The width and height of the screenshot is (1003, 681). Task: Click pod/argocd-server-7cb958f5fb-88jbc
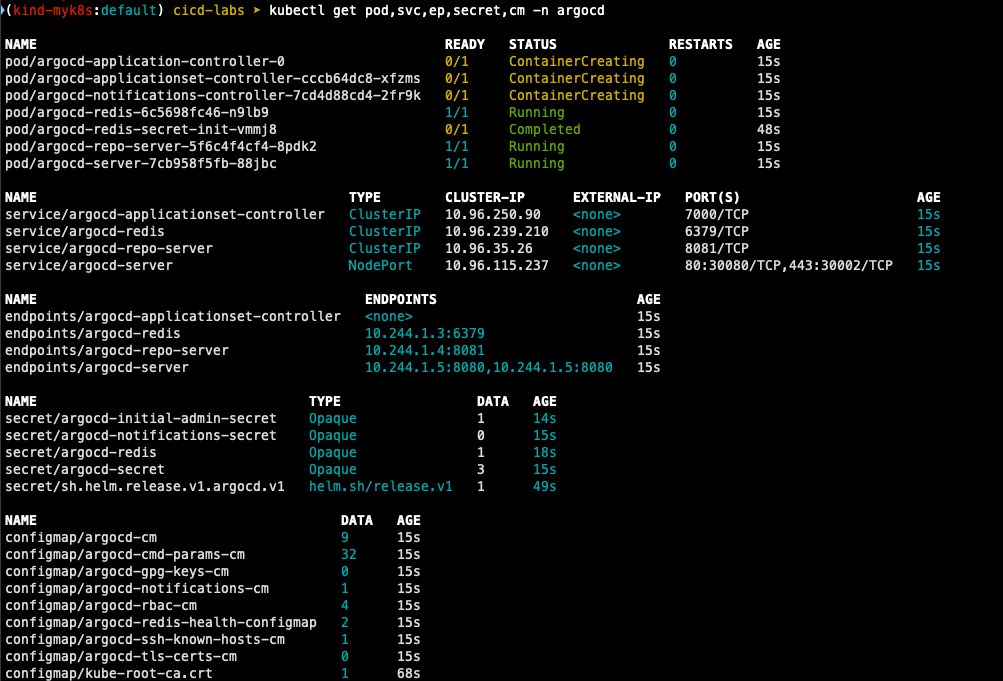[141, 163]
